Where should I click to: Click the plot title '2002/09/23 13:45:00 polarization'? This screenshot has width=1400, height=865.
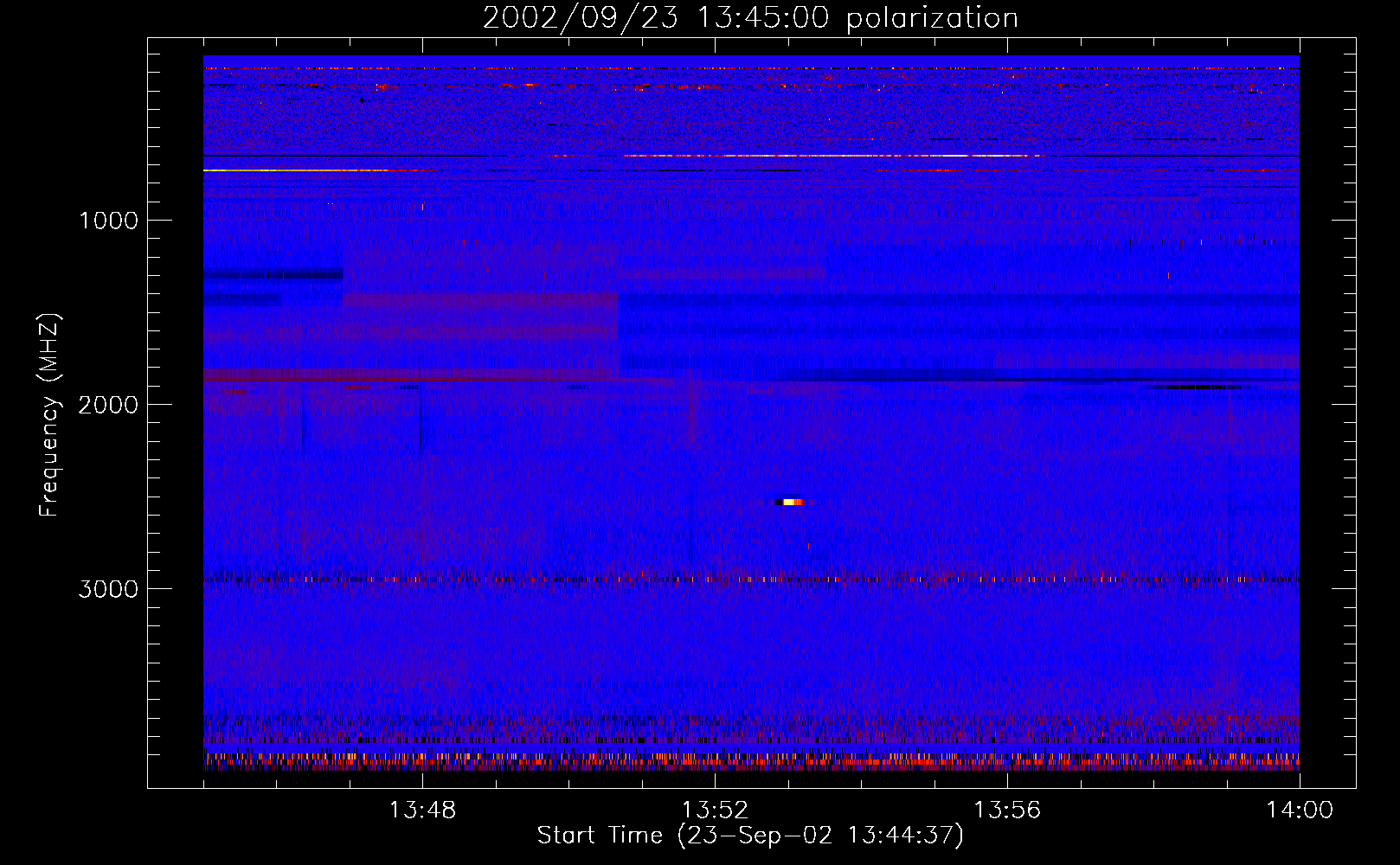(750, 17)
